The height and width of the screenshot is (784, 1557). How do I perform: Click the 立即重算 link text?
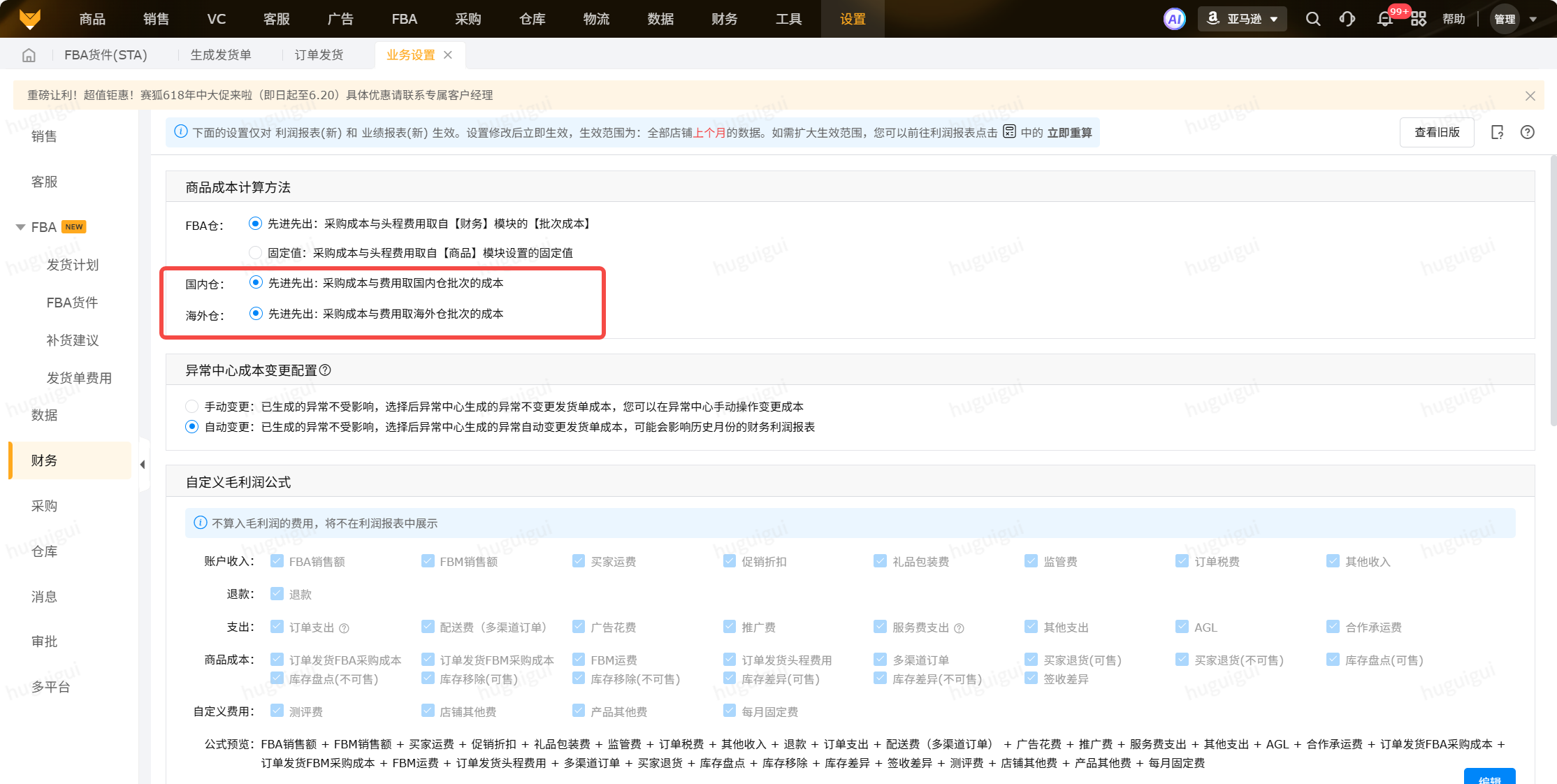point(1069,133)
